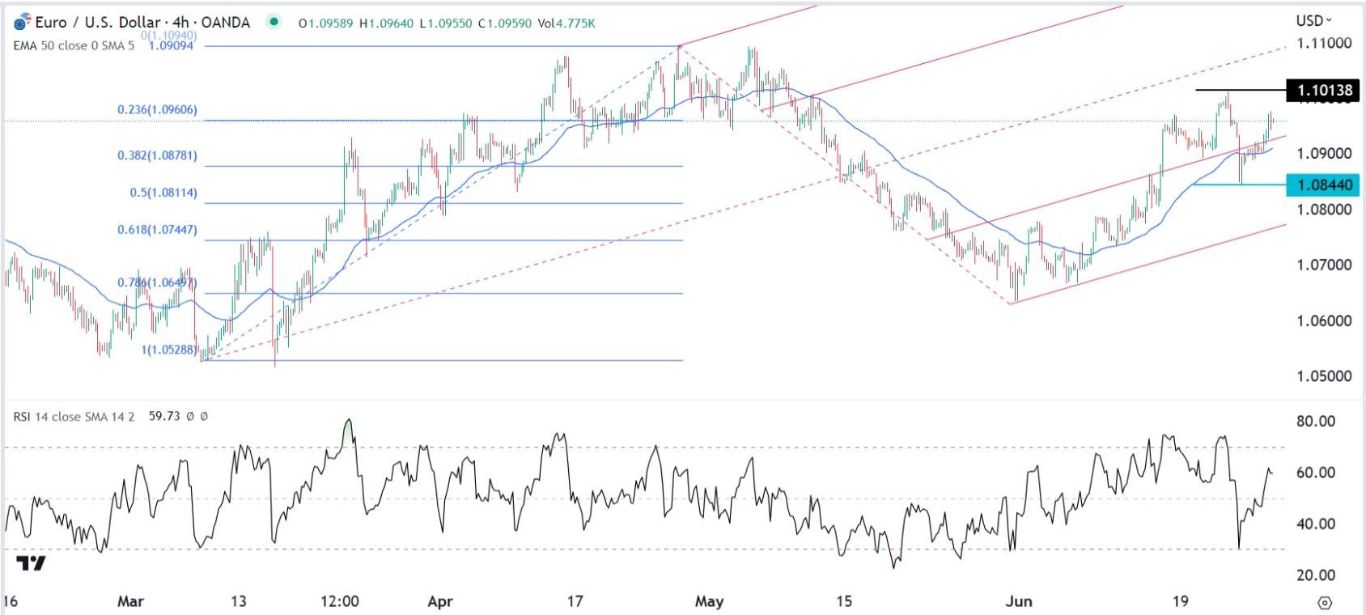This screenshot has height=615, width=1366.
Task: Click the open price O1.09589 value
Action: (326, 21)
